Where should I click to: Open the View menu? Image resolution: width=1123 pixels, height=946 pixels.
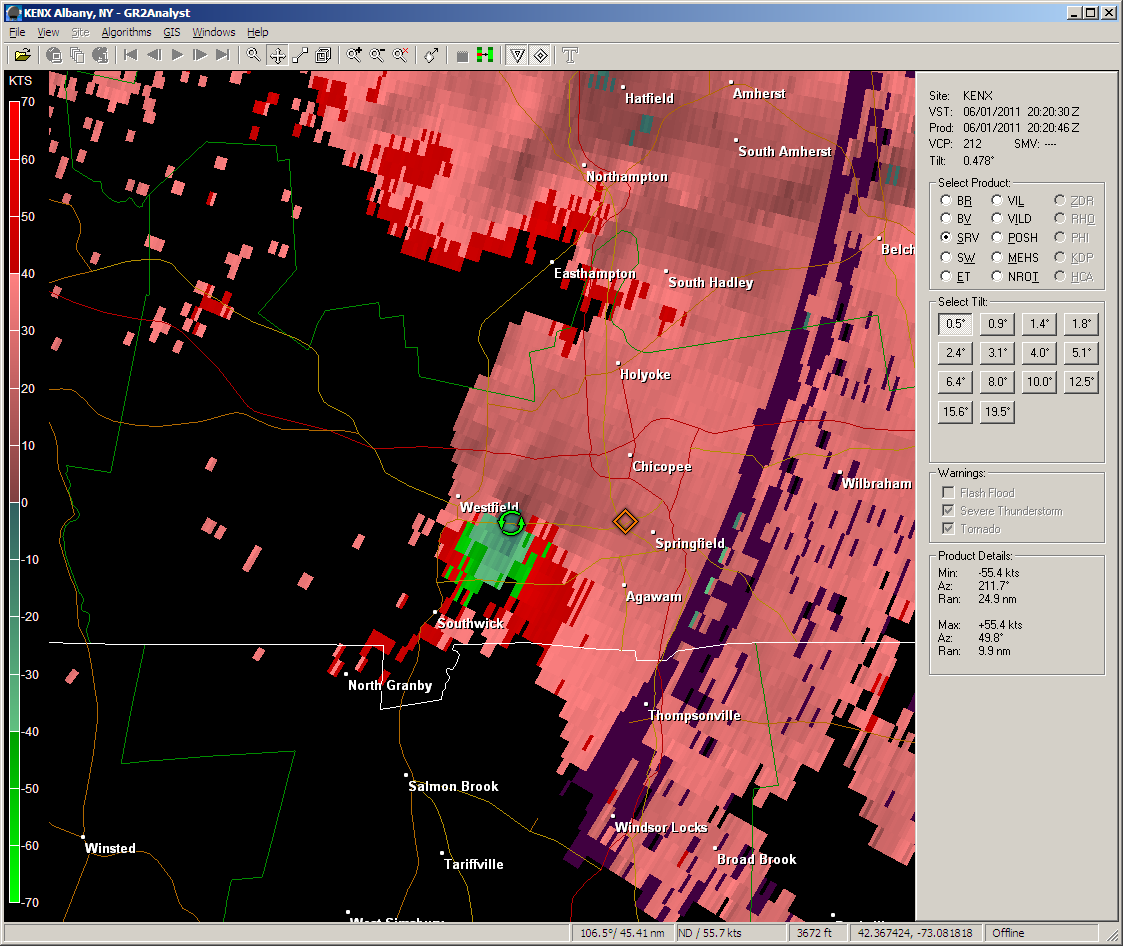point(48,32)
